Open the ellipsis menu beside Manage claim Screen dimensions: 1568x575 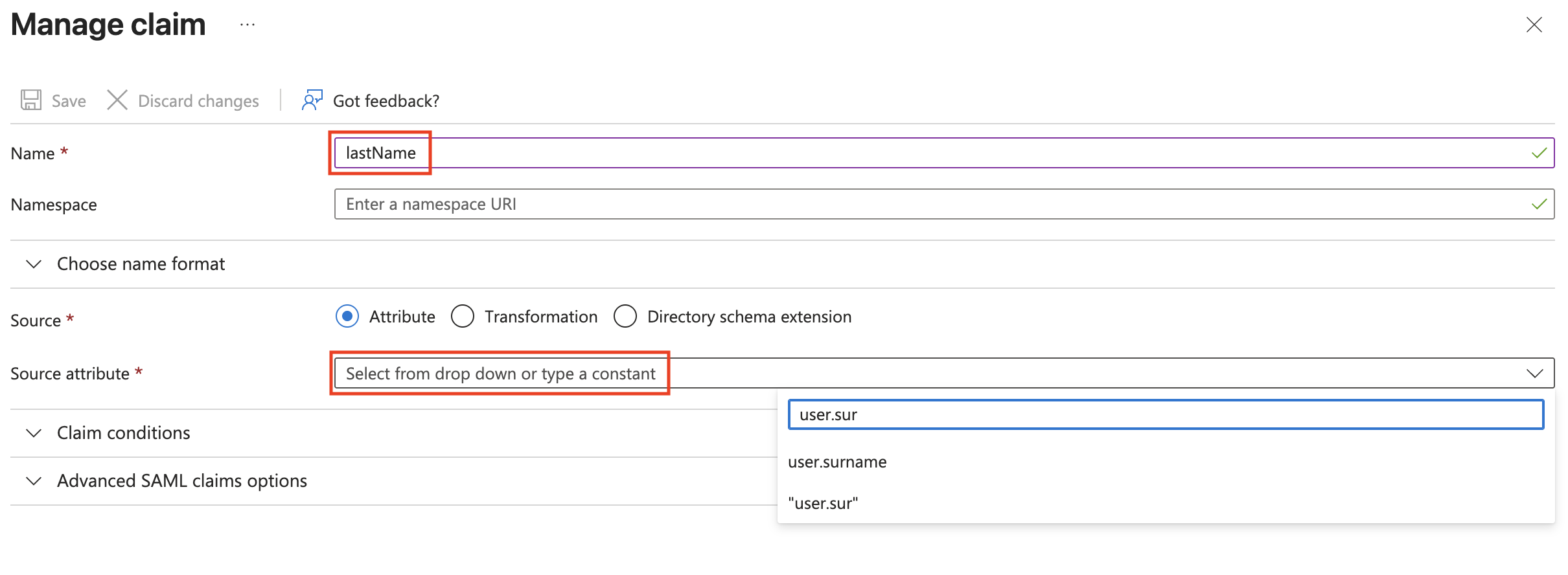(248, 25)
